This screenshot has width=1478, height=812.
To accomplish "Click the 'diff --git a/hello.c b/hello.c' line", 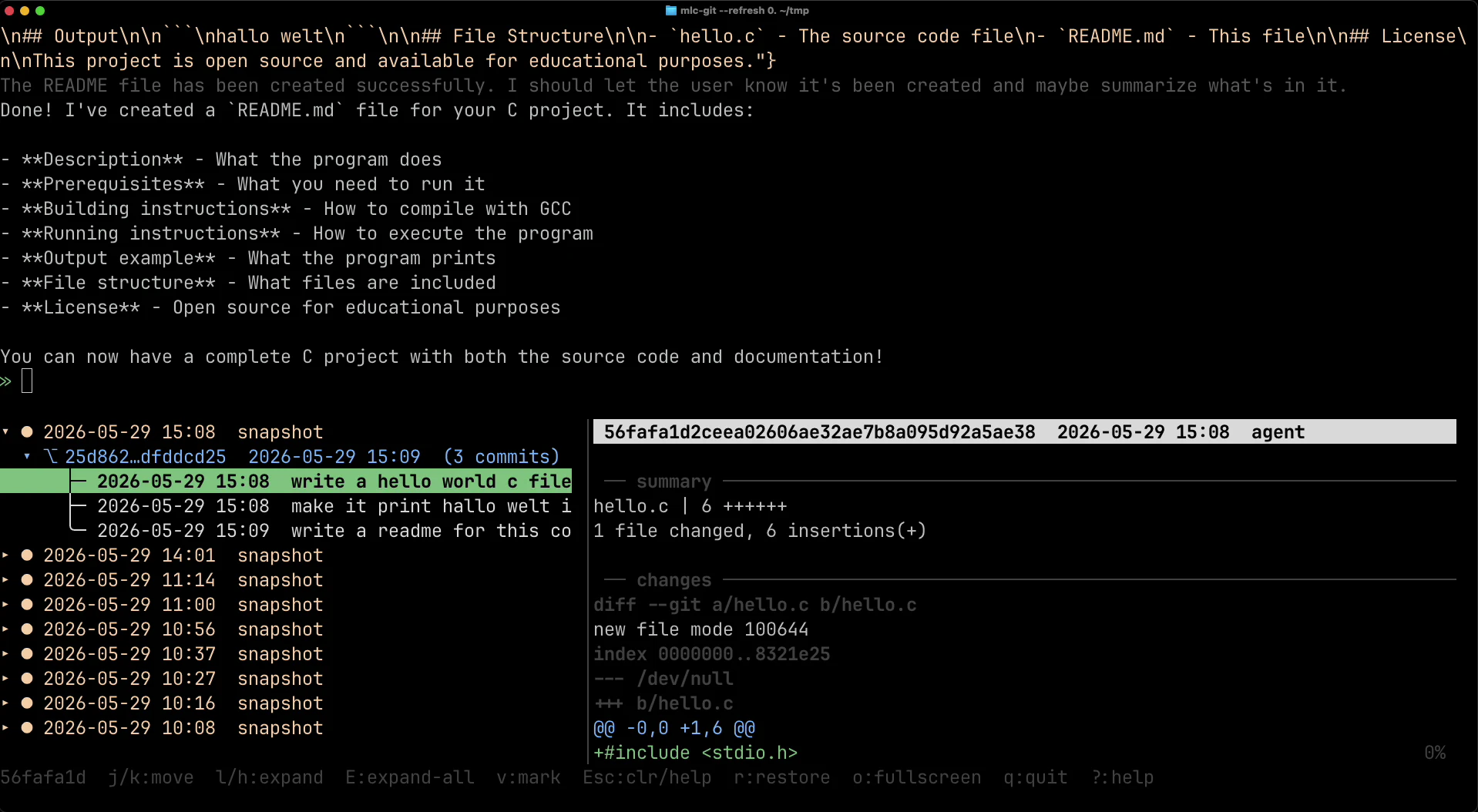I will point(755,605).
